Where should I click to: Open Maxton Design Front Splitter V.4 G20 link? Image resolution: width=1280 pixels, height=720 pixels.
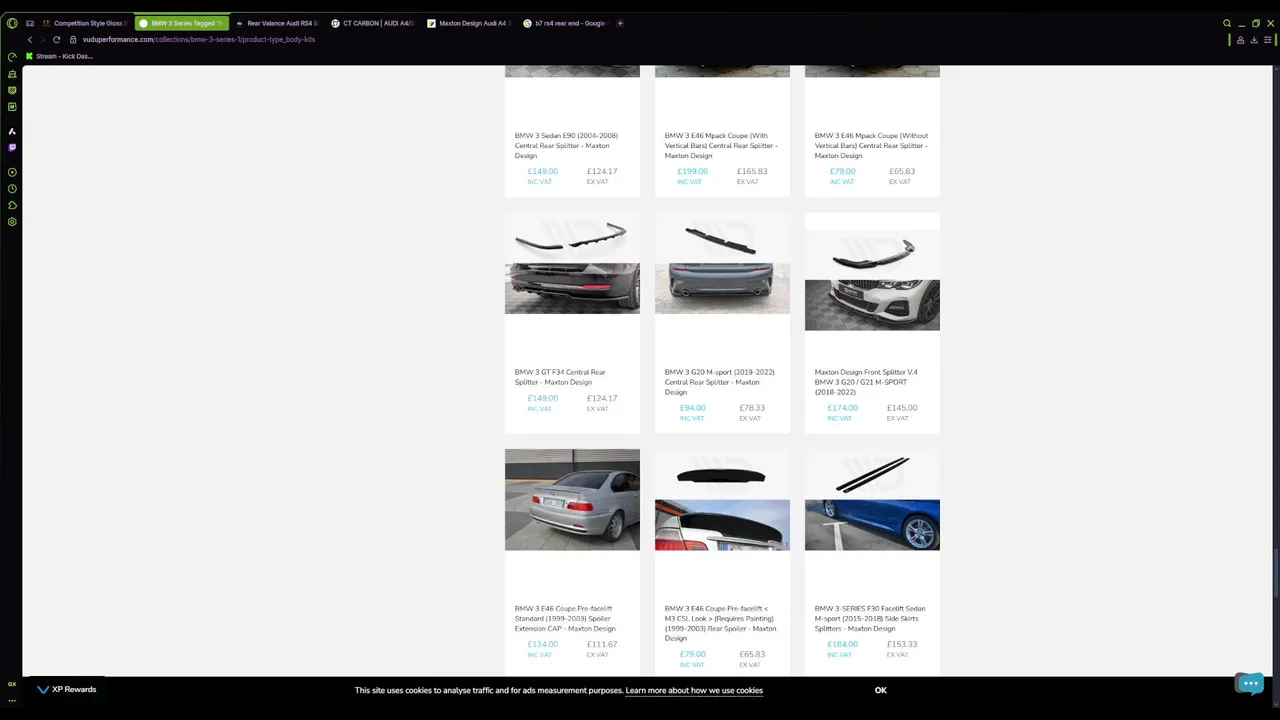coord(866,382)
